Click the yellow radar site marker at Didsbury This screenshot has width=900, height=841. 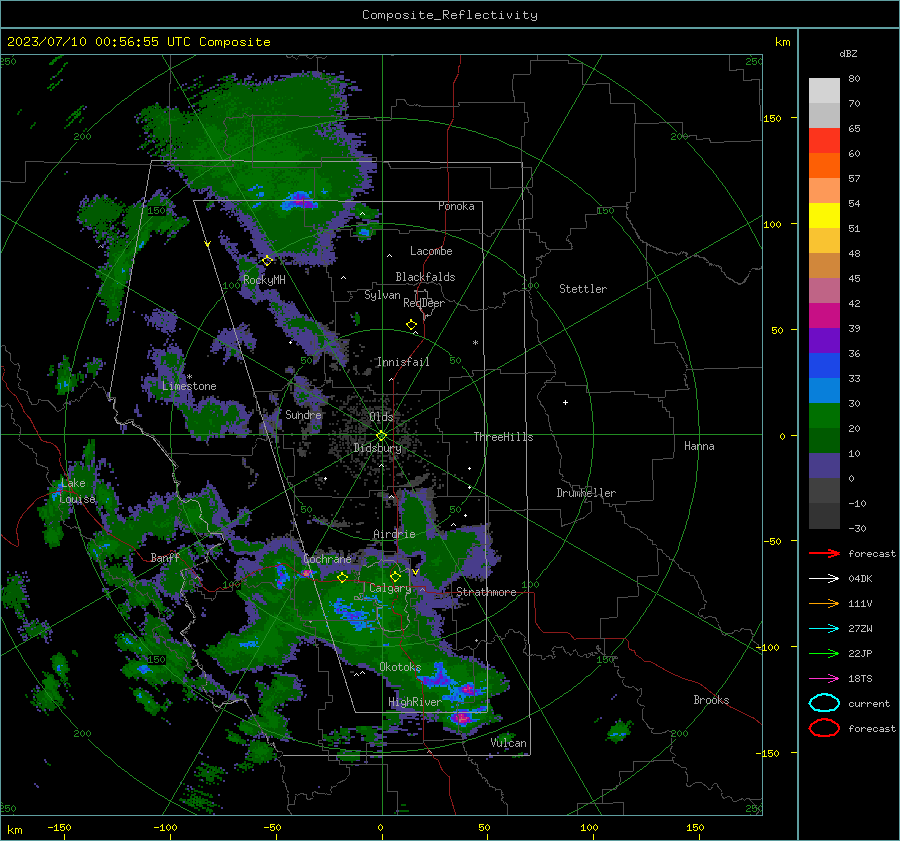381,436
